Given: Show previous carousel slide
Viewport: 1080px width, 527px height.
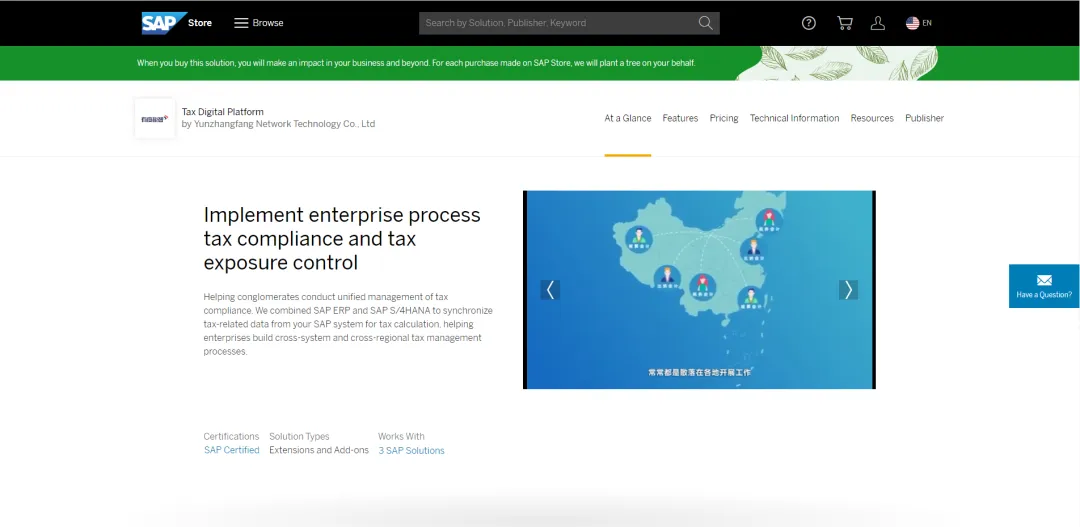Looking at the screenshot, I should point(550,290).
